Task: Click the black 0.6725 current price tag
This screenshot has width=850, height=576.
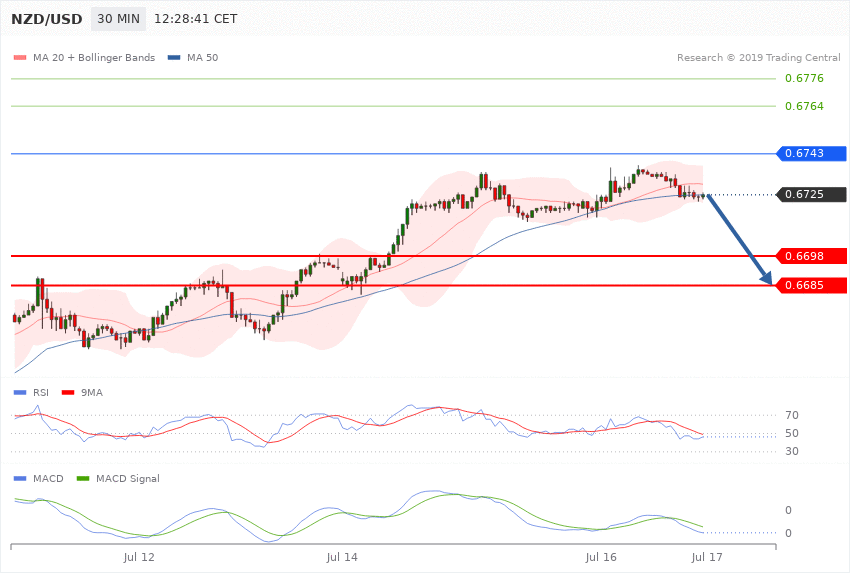Action: point(812,194)
